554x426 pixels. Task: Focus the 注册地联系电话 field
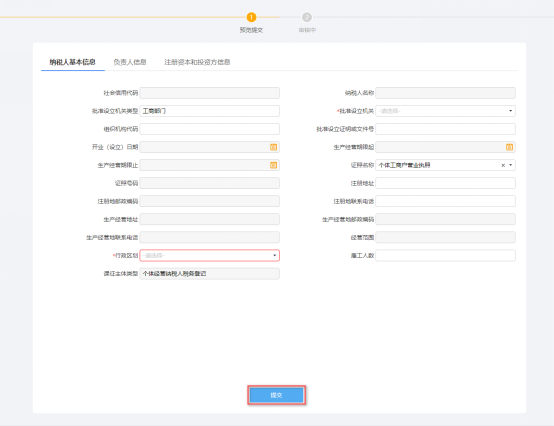pos(445,201)
